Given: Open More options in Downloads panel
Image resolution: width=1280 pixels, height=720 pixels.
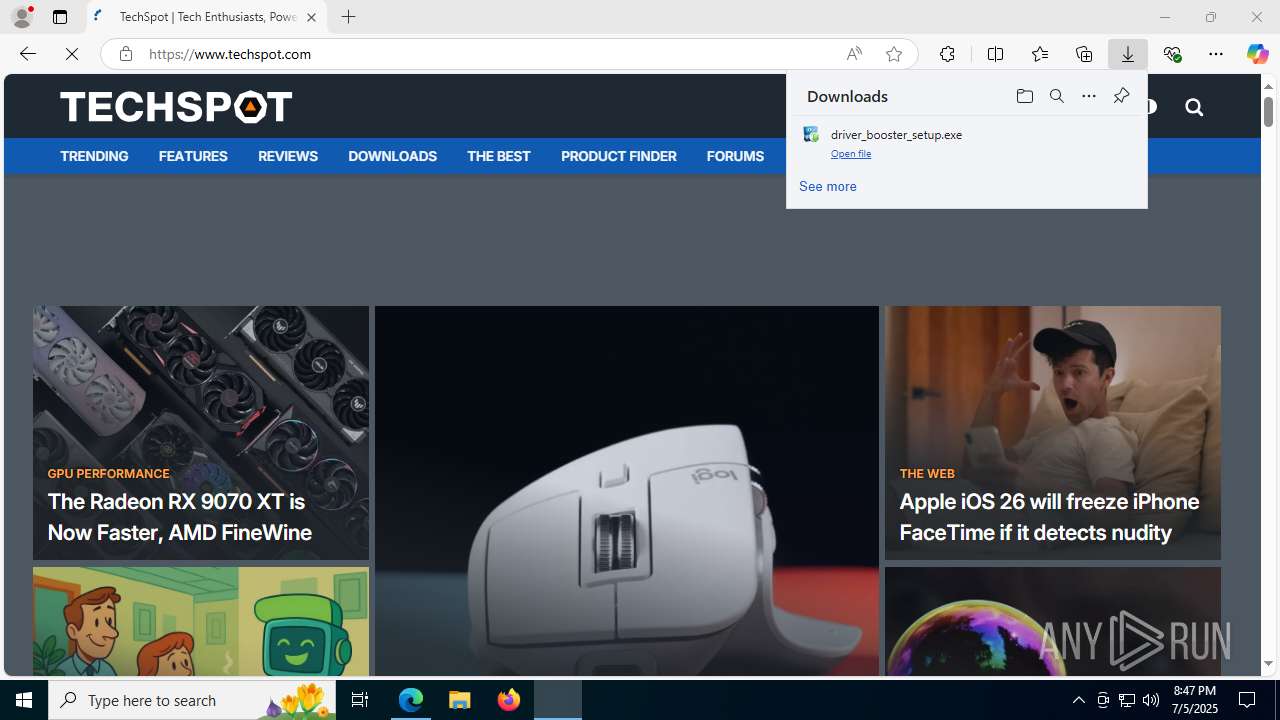Looking at the screenshot, I should click(1089, 96).
